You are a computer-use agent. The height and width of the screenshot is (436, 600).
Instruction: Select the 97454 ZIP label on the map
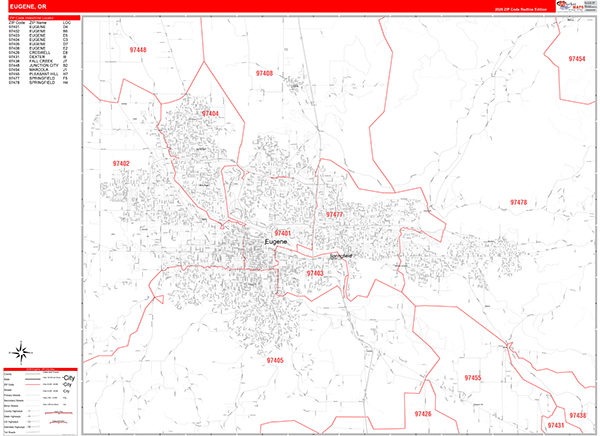[577, 59]
